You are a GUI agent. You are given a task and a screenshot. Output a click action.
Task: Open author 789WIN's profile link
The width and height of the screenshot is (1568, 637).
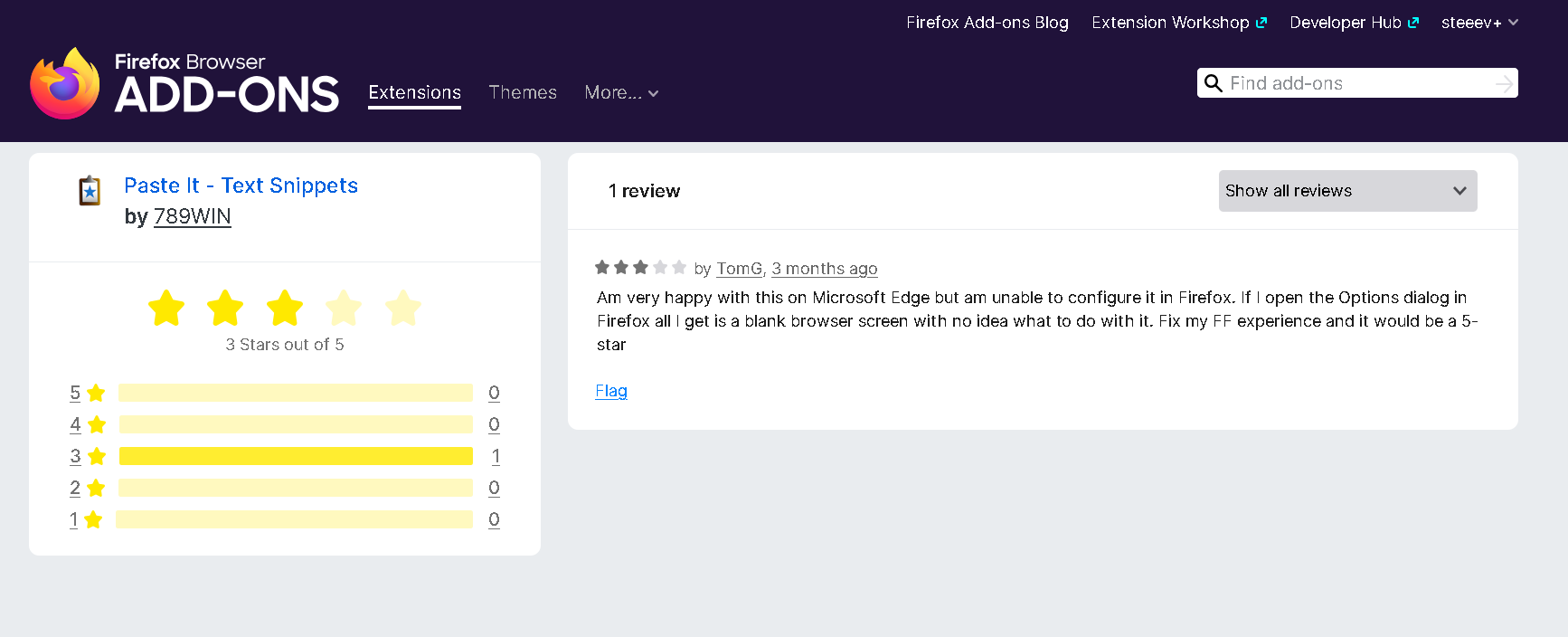pyautogui.click(x=193, y=216)
